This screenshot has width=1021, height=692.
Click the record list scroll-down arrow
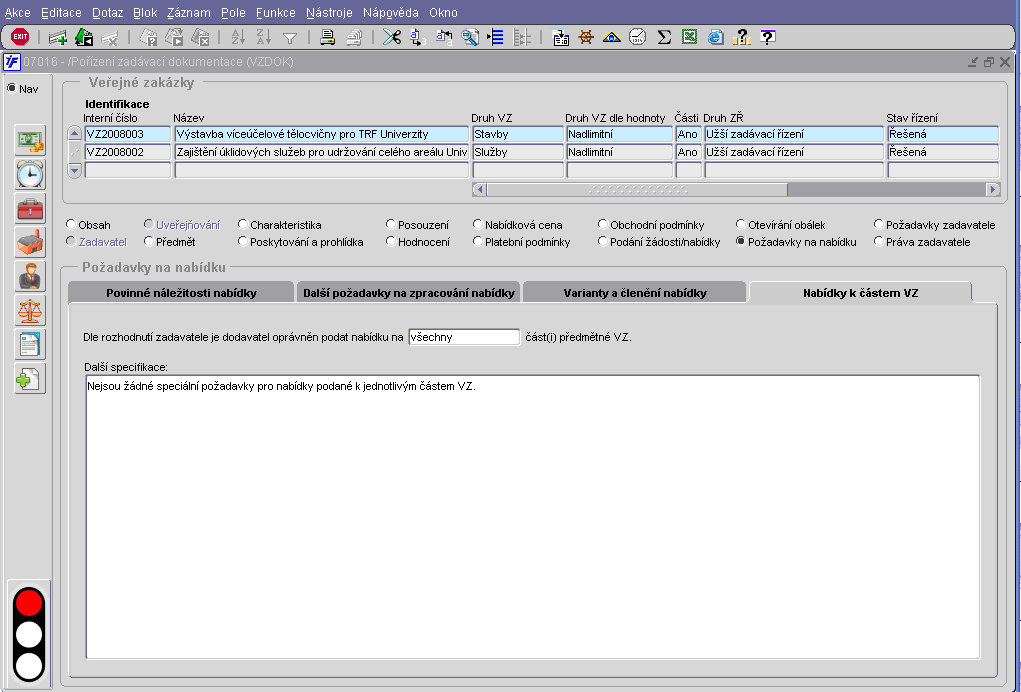click(x=74, y=171)
